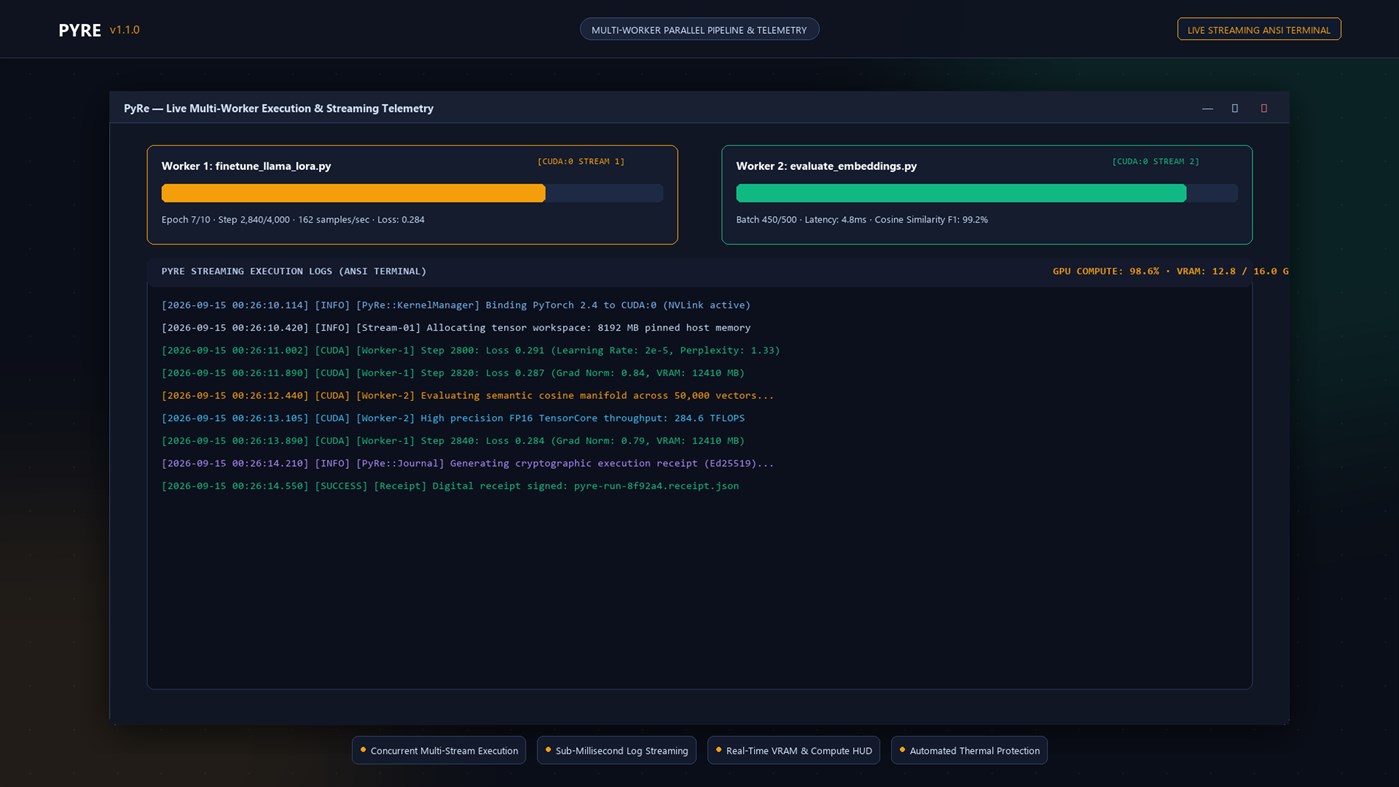Click the GPU COMPUTE and VRAM readout
1399x787 pixels.
(1170, 271)
